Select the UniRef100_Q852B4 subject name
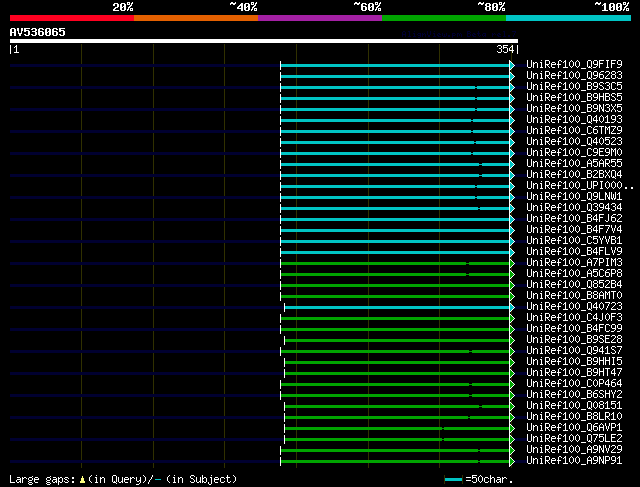Screen dimensions: 640x487 574,285
